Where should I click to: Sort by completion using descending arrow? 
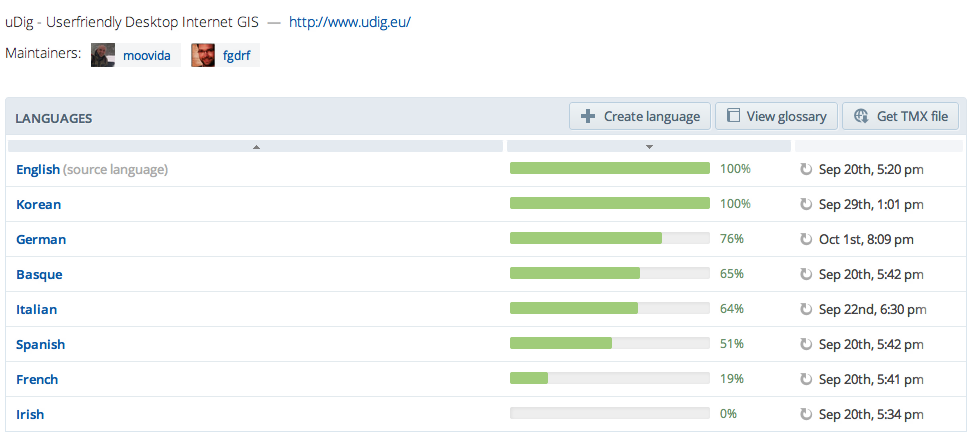pos(649,146)
